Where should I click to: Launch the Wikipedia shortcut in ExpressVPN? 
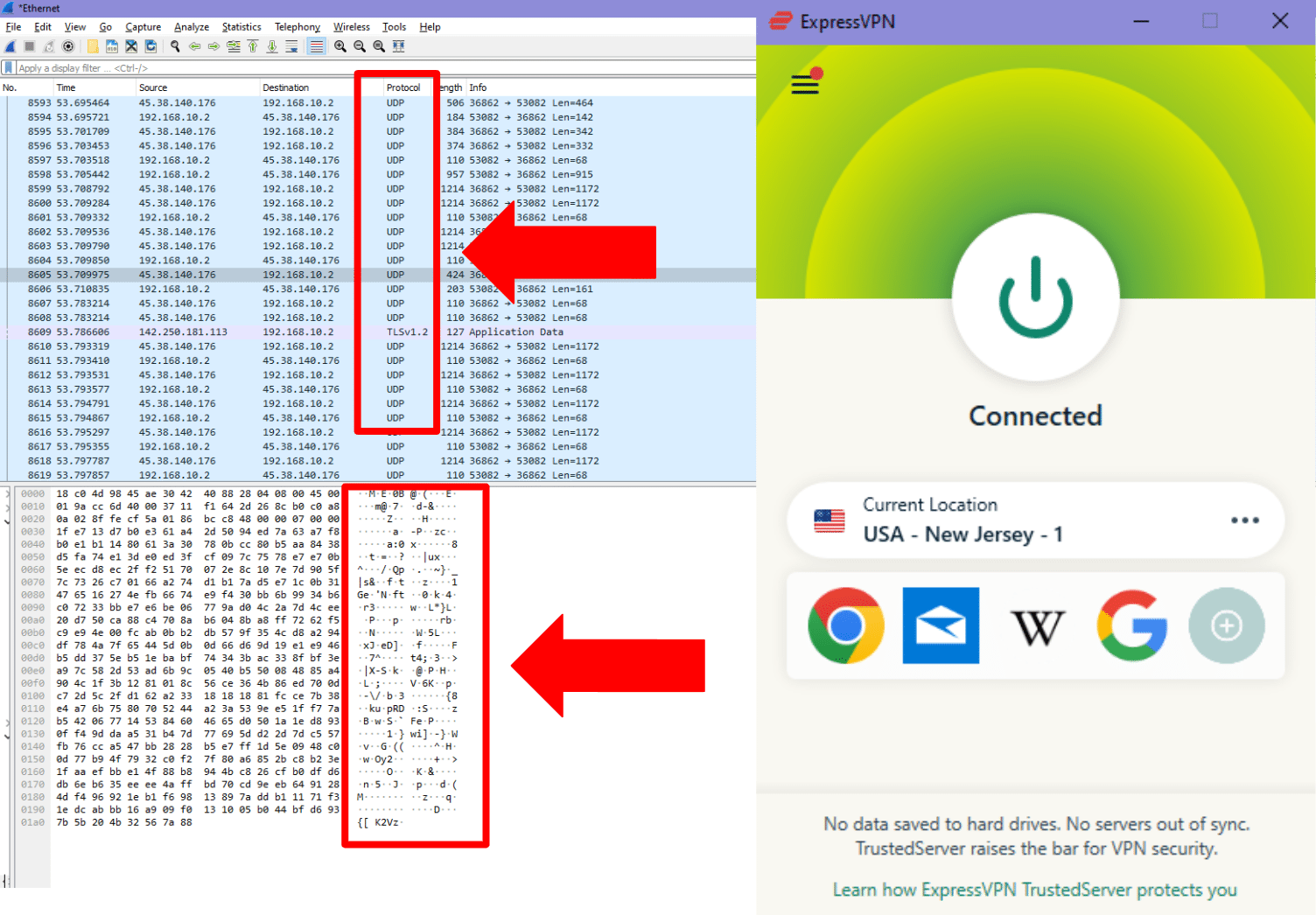click(1037, 626)
